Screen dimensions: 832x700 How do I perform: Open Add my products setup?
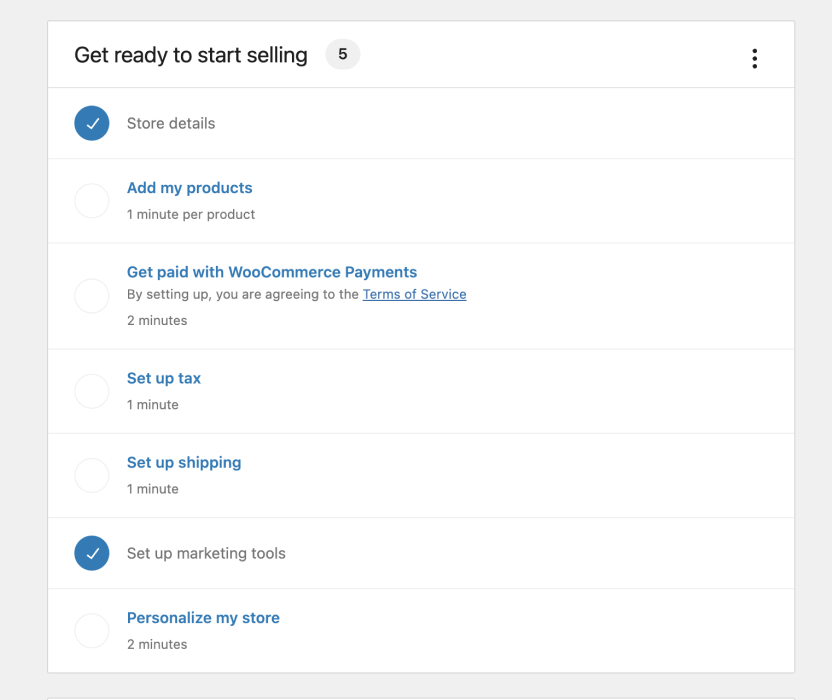[x=189, y=187]
